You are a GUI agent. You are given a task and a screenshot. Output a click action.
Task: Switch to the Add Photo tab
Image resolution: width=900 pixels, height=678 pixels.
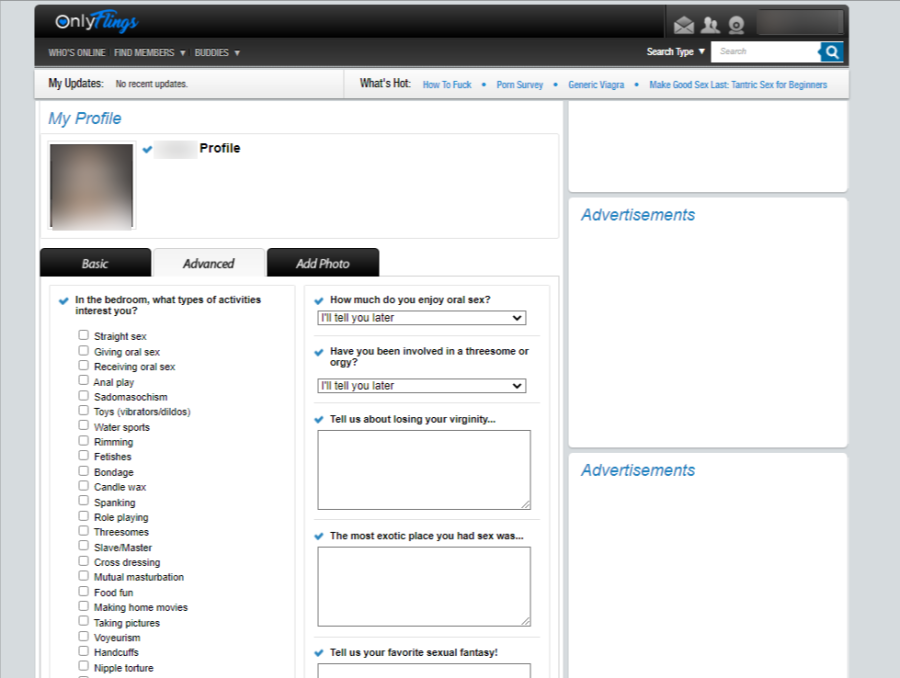(323, 264)
